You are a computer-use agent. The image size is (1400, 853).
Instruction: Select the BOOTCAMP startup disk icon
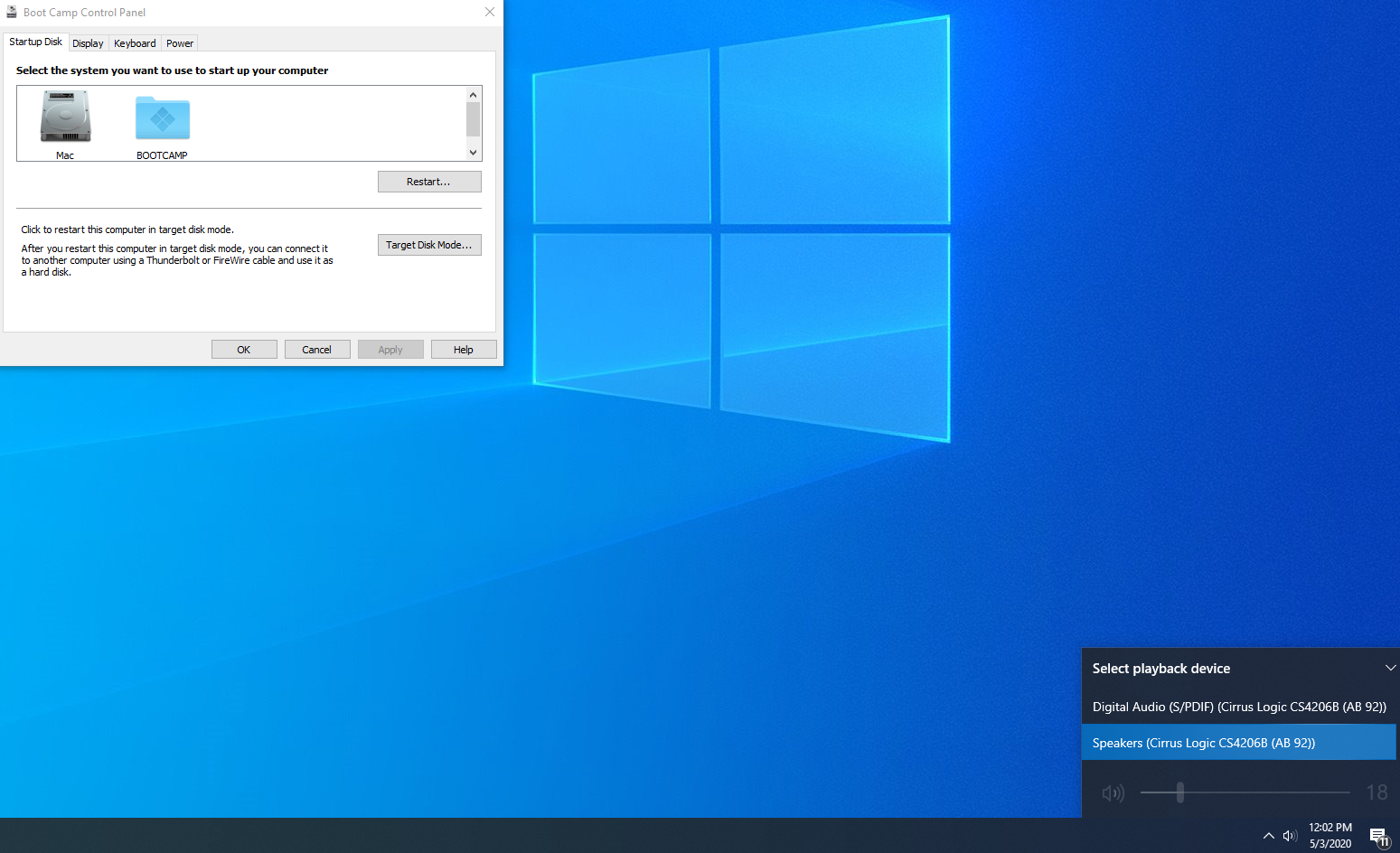163,118
